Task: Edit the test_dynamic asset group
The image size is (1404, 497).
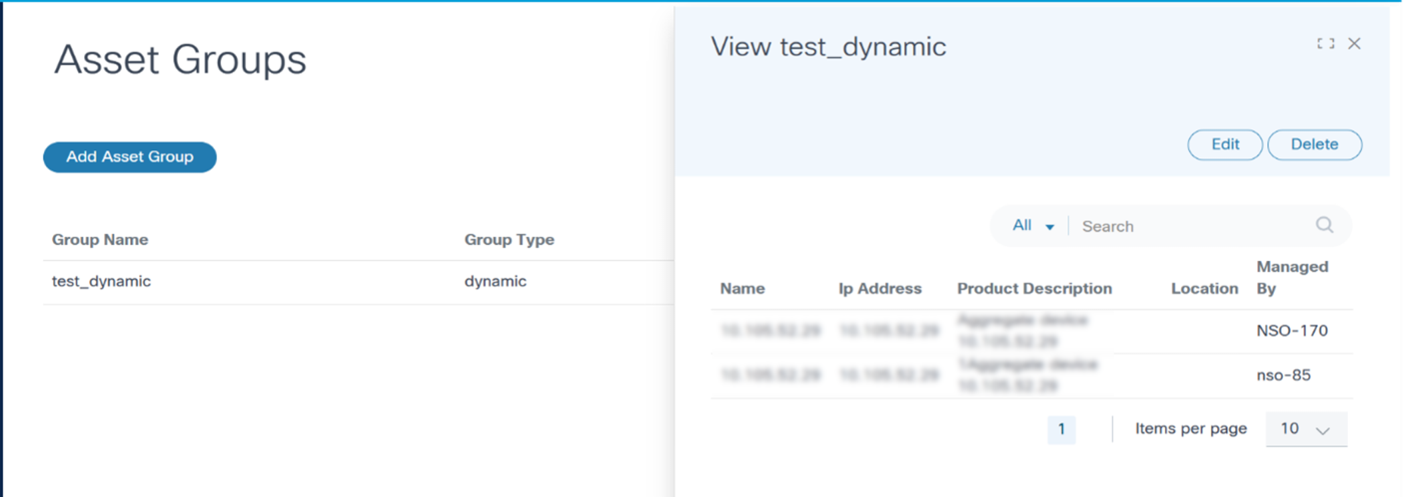Action: pyautogui.click(x=1225, y=144)
